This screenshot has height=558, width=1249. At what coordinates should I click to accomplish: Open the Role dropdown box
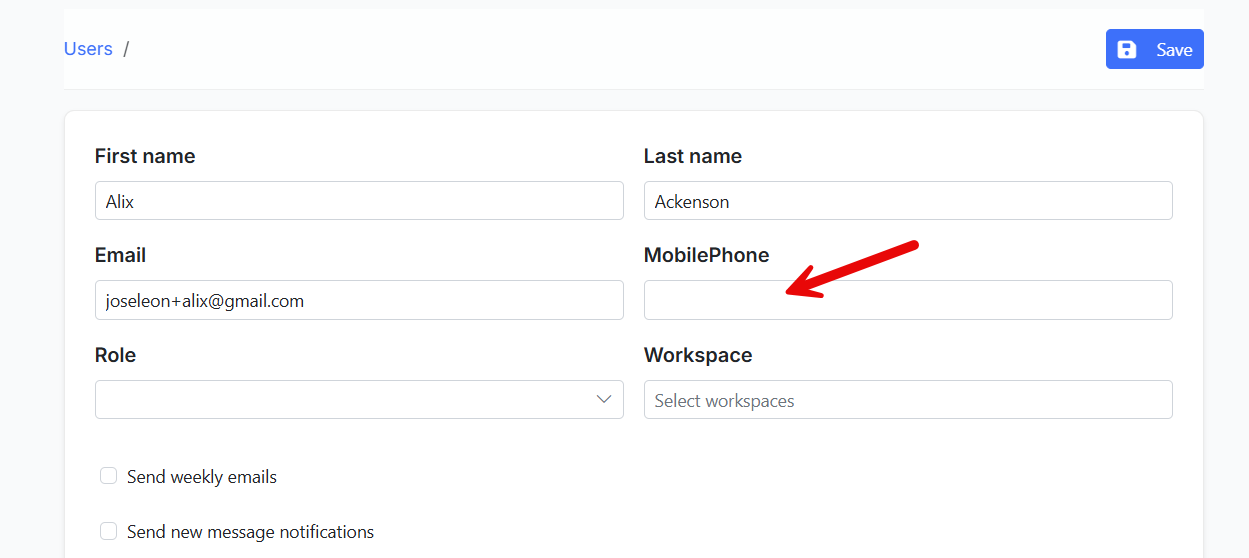coord(359,399)
